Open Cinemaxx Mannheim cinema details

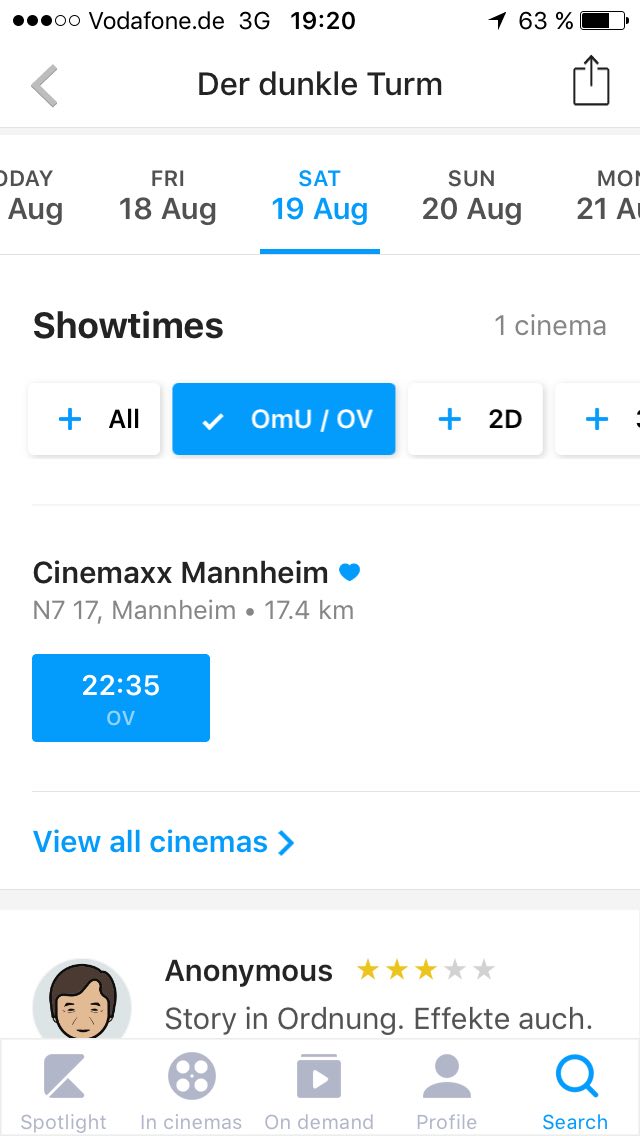tap(181, 573)
